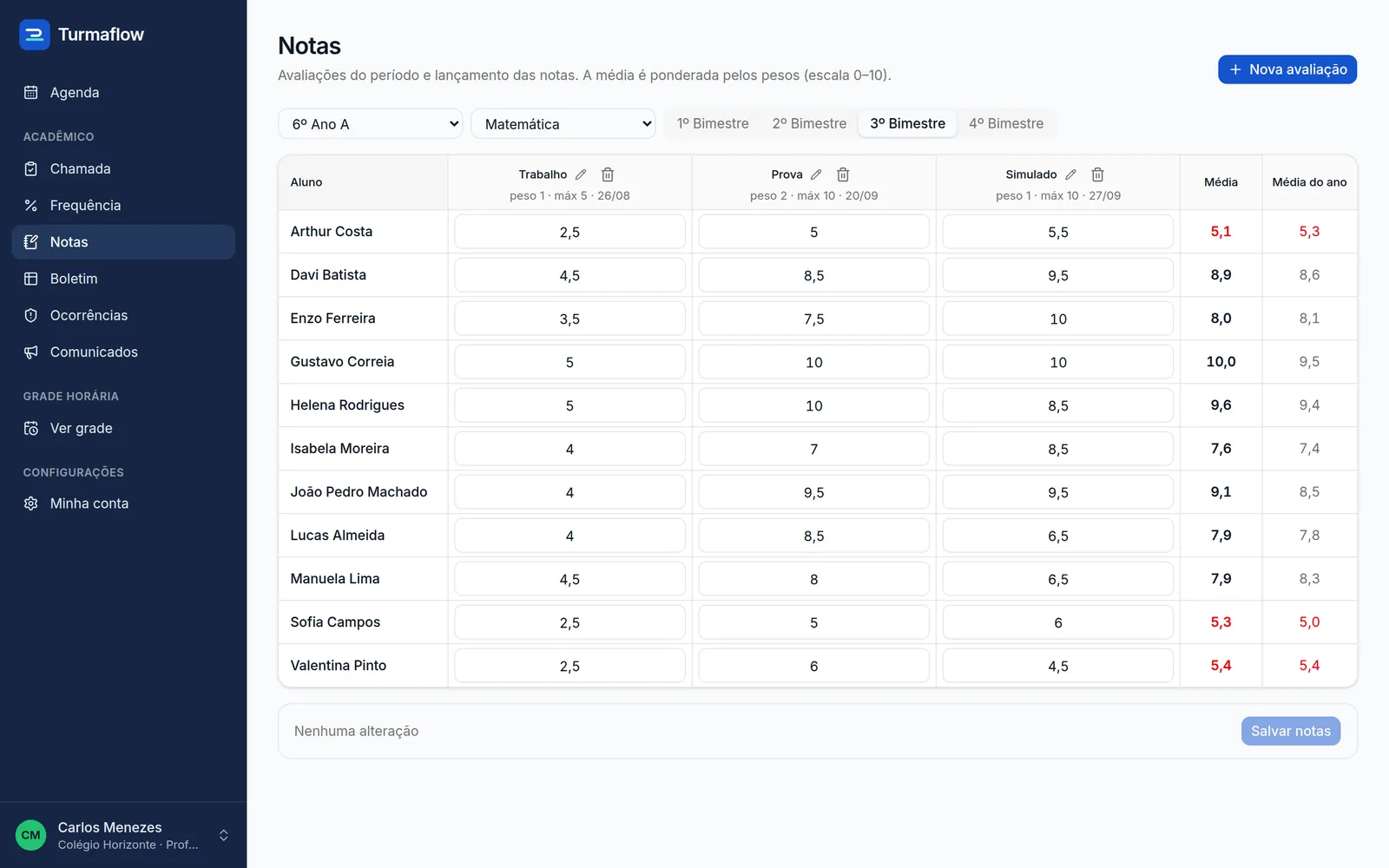Delete the Trabalho assessment via trash icon
The width and height of the screenshot is (1389, 868).
(608, 174)
